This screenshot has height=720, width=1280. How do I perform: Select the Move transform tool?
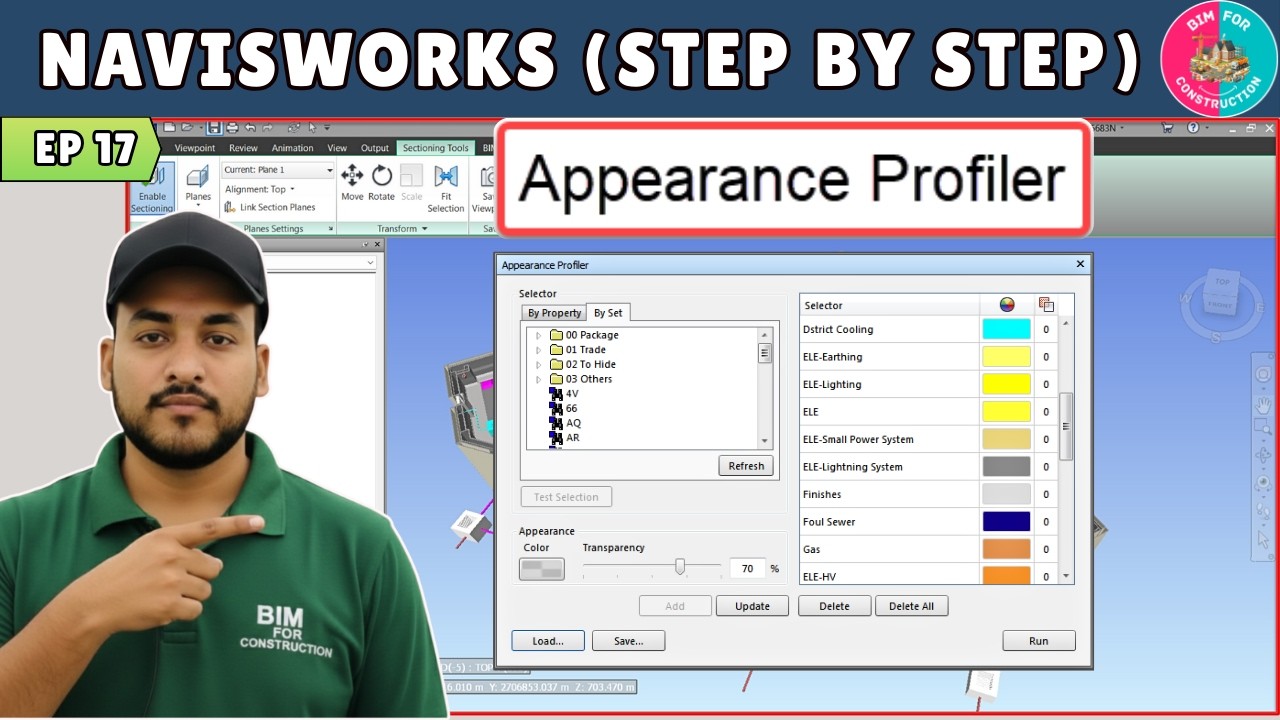click(x=352, y=183)
